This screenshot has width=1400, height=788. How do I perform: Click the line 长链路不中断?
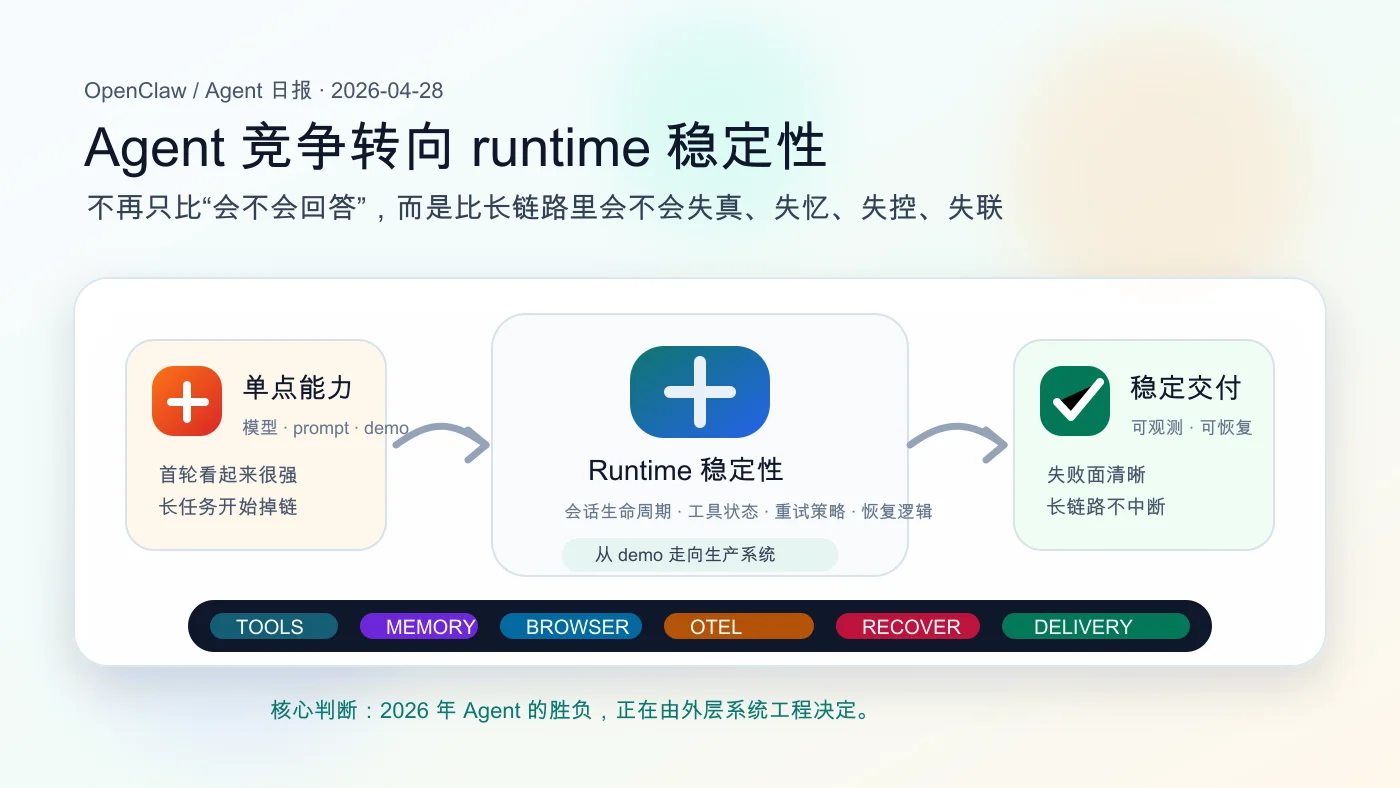coord(1106,507)
